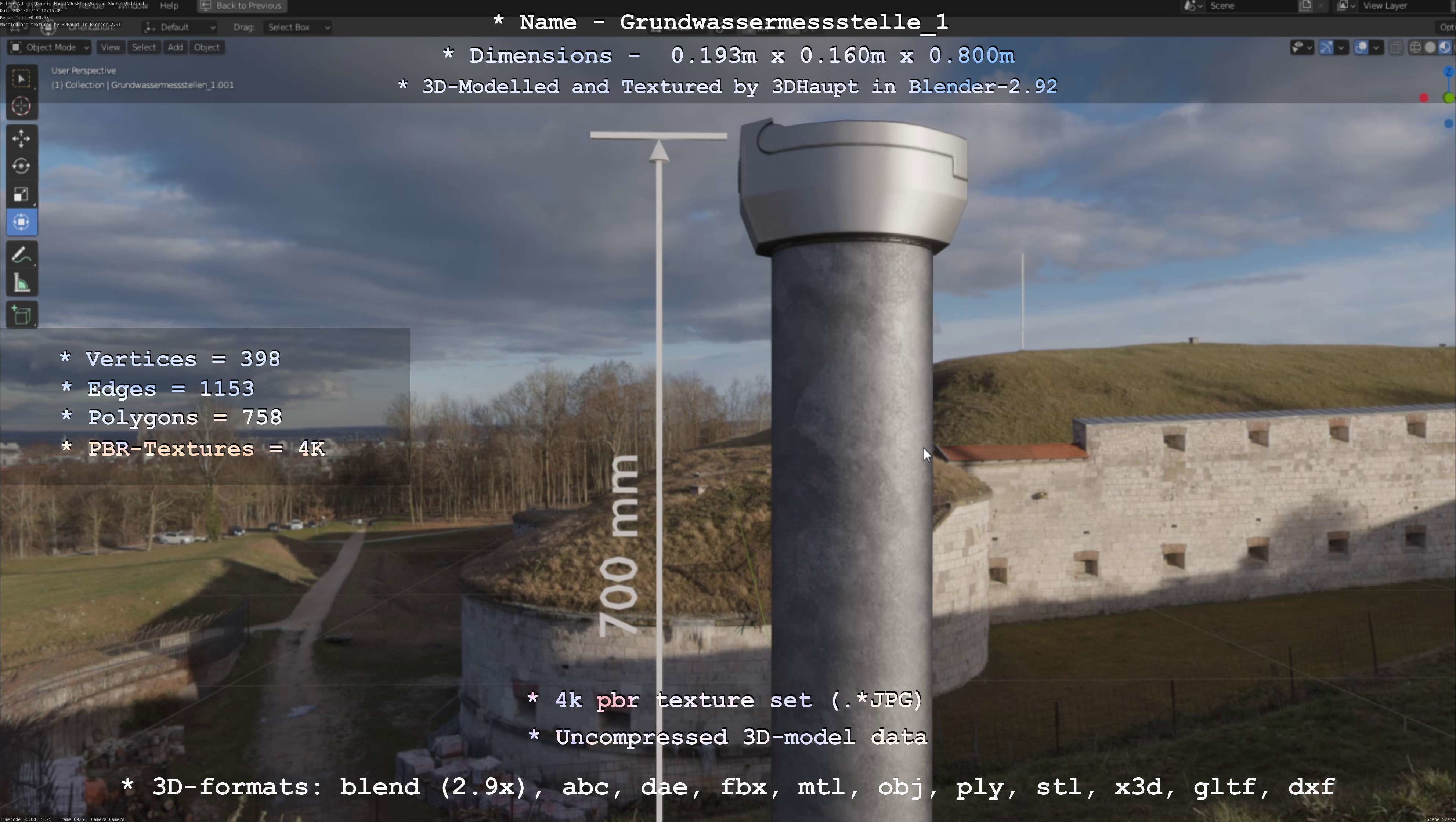Click the Back to Previous button

[x=242, y=6]
